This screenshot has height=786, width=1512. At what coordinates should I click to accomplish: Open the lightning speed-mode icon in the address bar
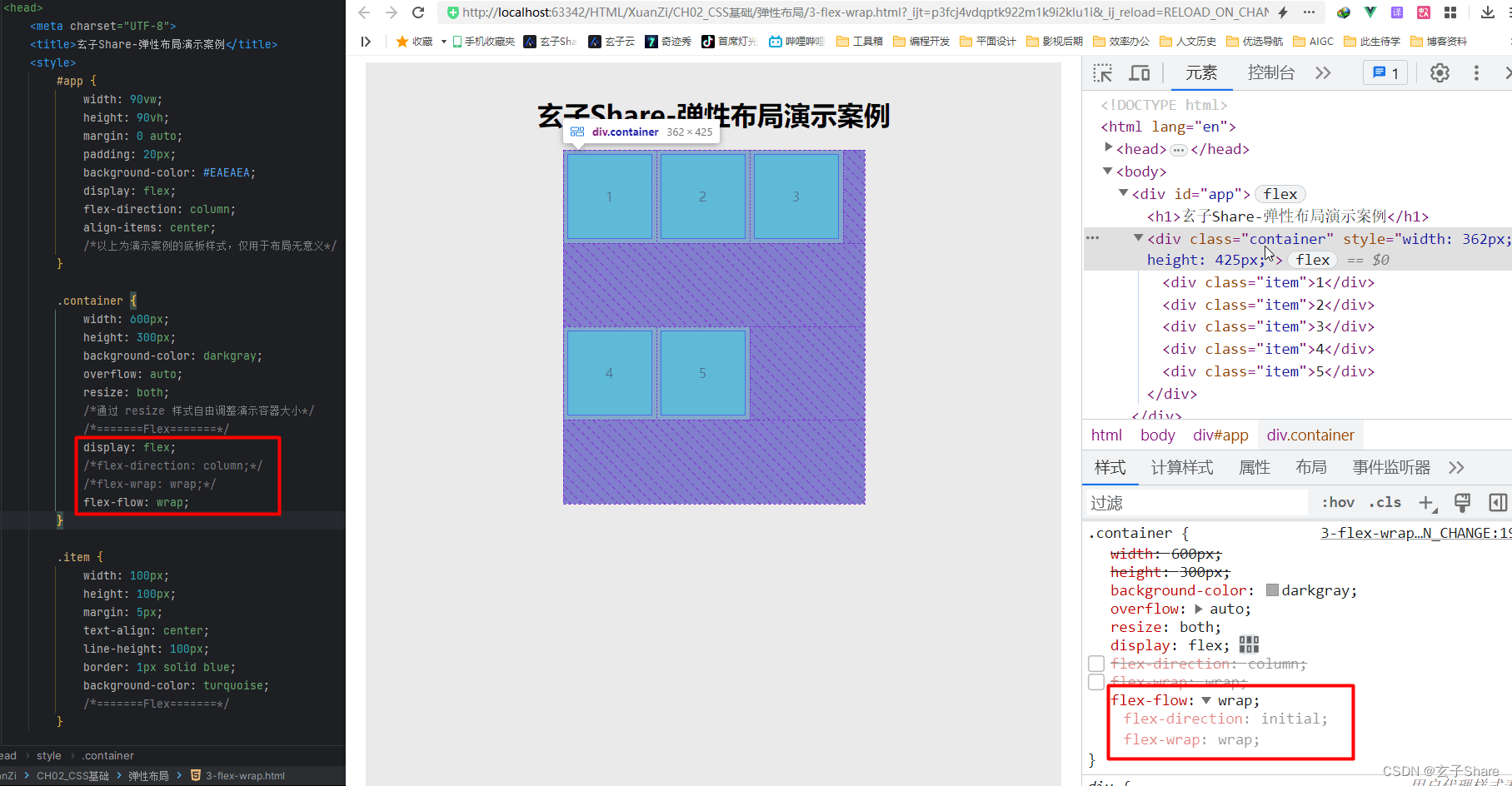click(x=1283, y=12)
